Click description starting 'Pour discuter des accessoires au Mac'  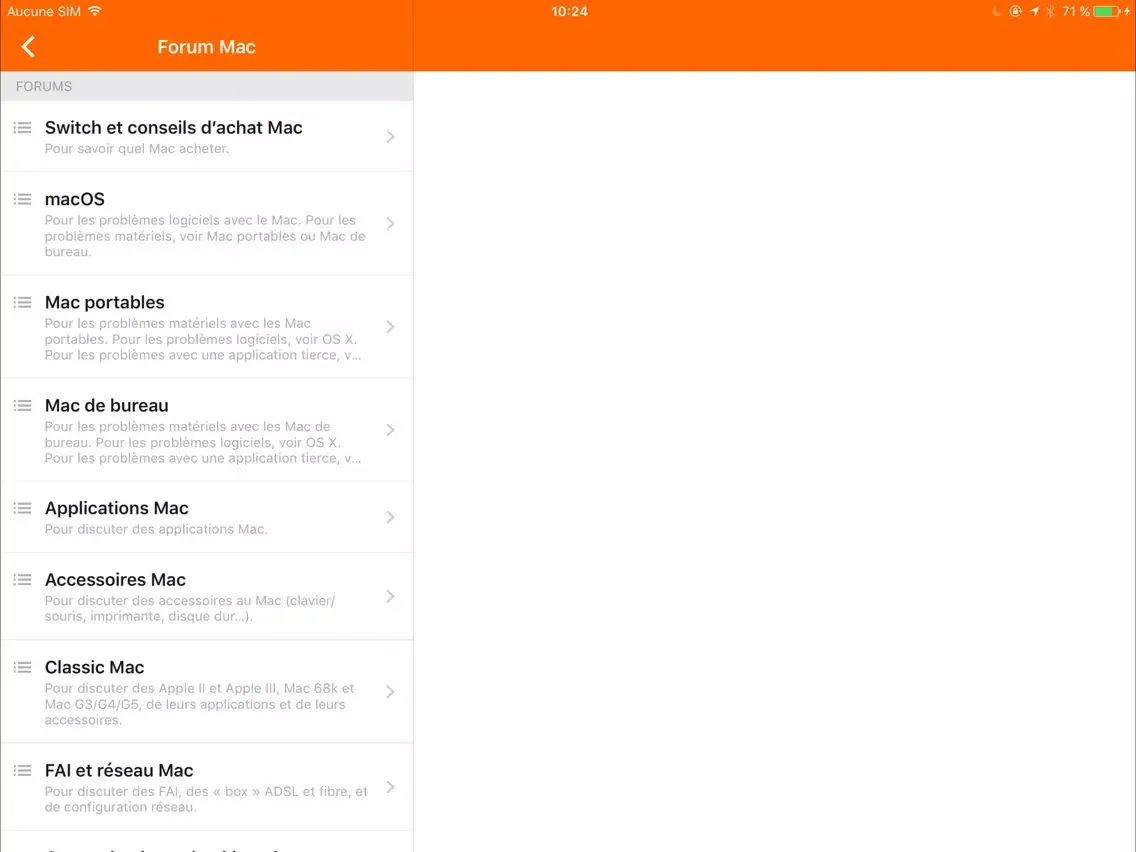[190, 609]
